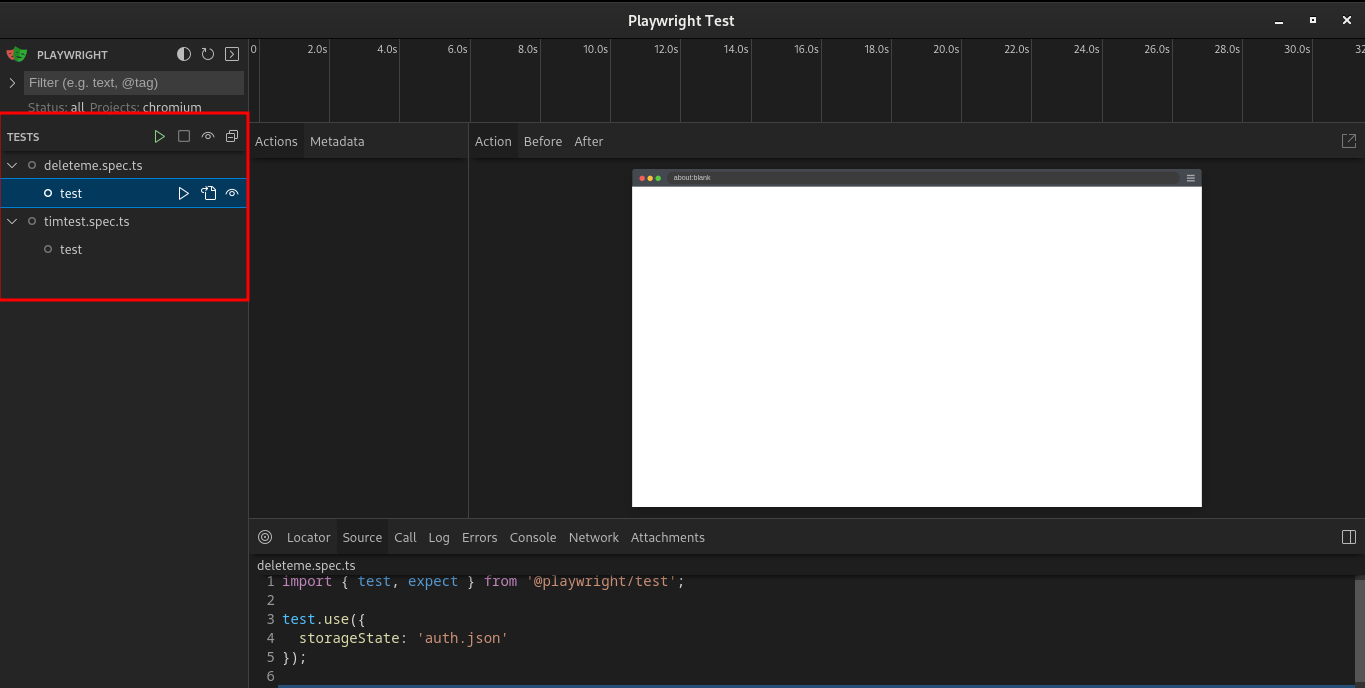
Task: Click the timeline at 10.0s marker
Action: pos(595,49)
